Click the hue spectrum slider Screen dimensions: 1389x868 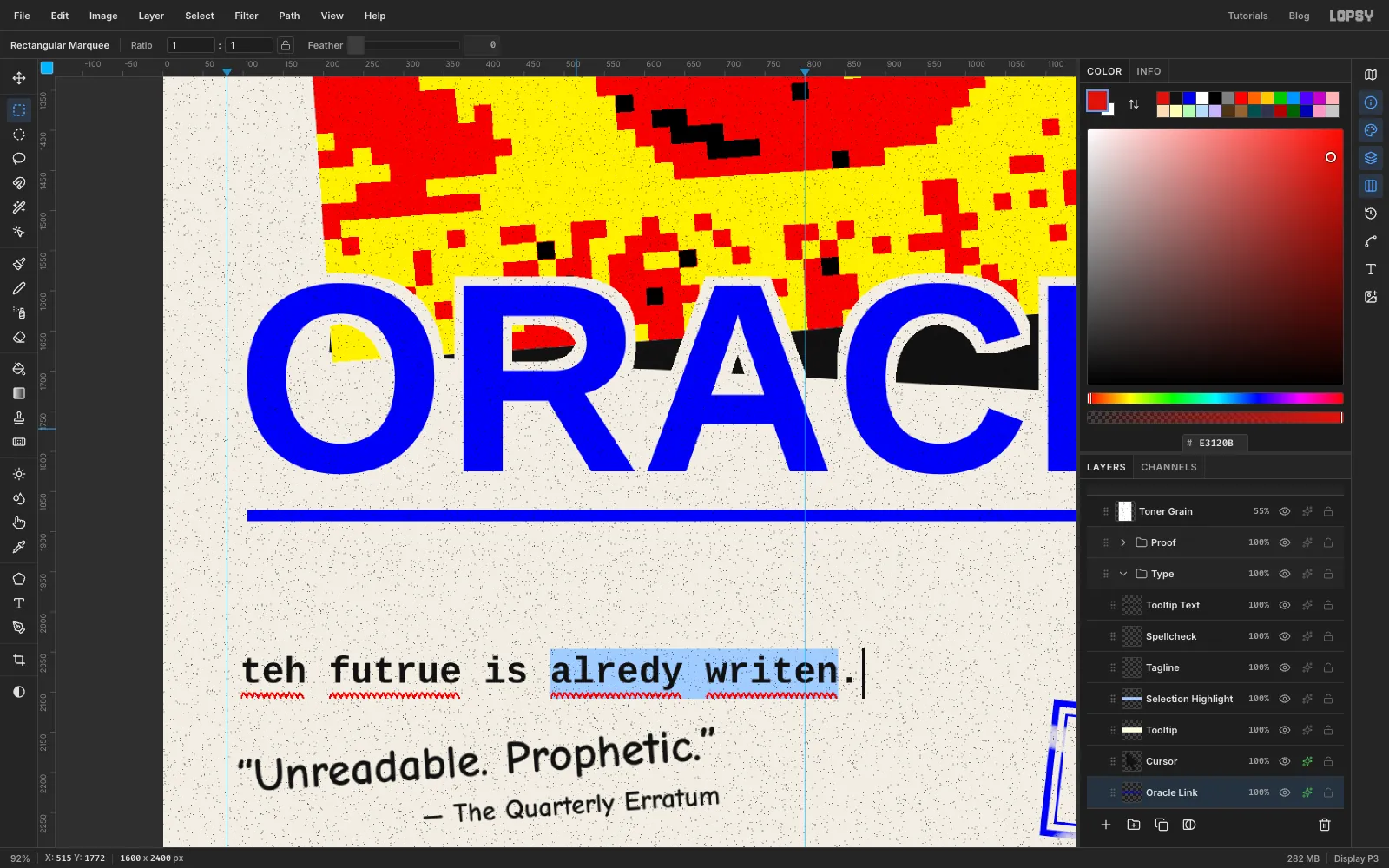click(1215, 398)
